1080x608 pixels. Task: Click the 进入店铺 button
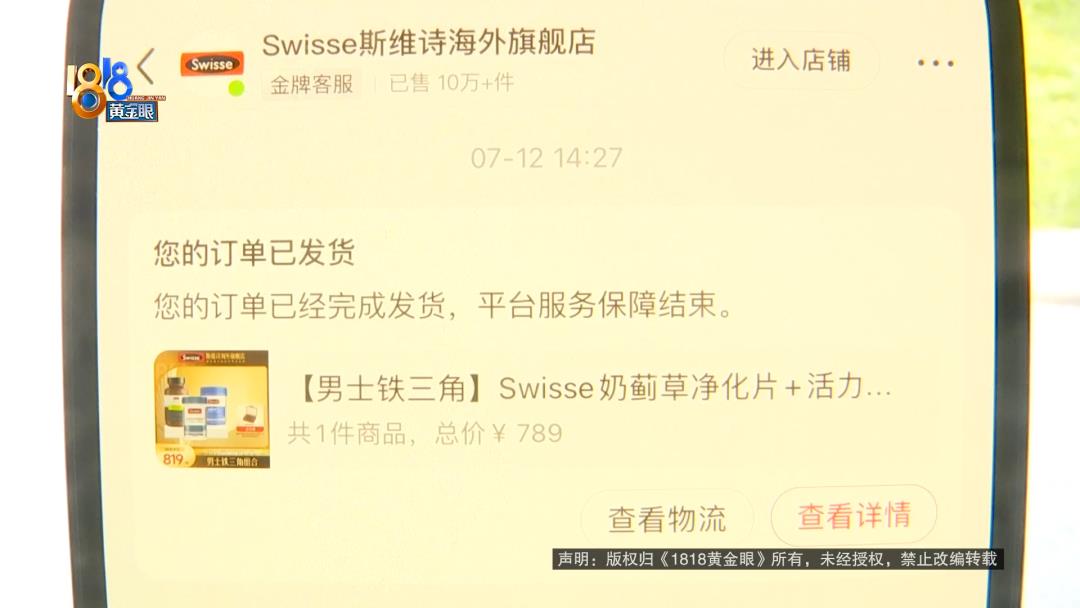point(801,61)
